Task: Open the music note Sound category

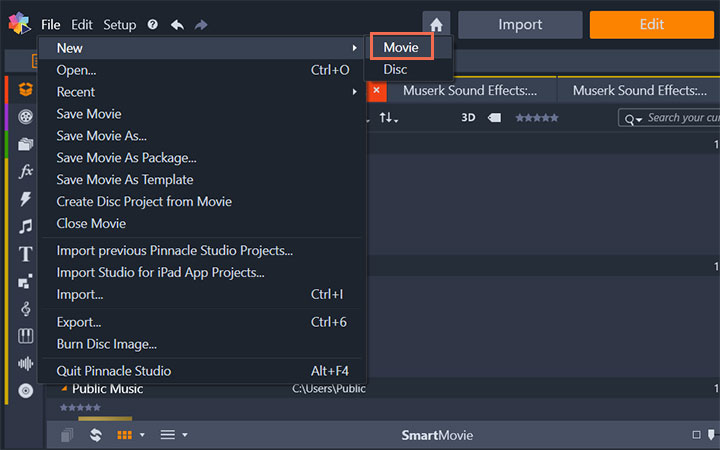Action: coord(26,226)
